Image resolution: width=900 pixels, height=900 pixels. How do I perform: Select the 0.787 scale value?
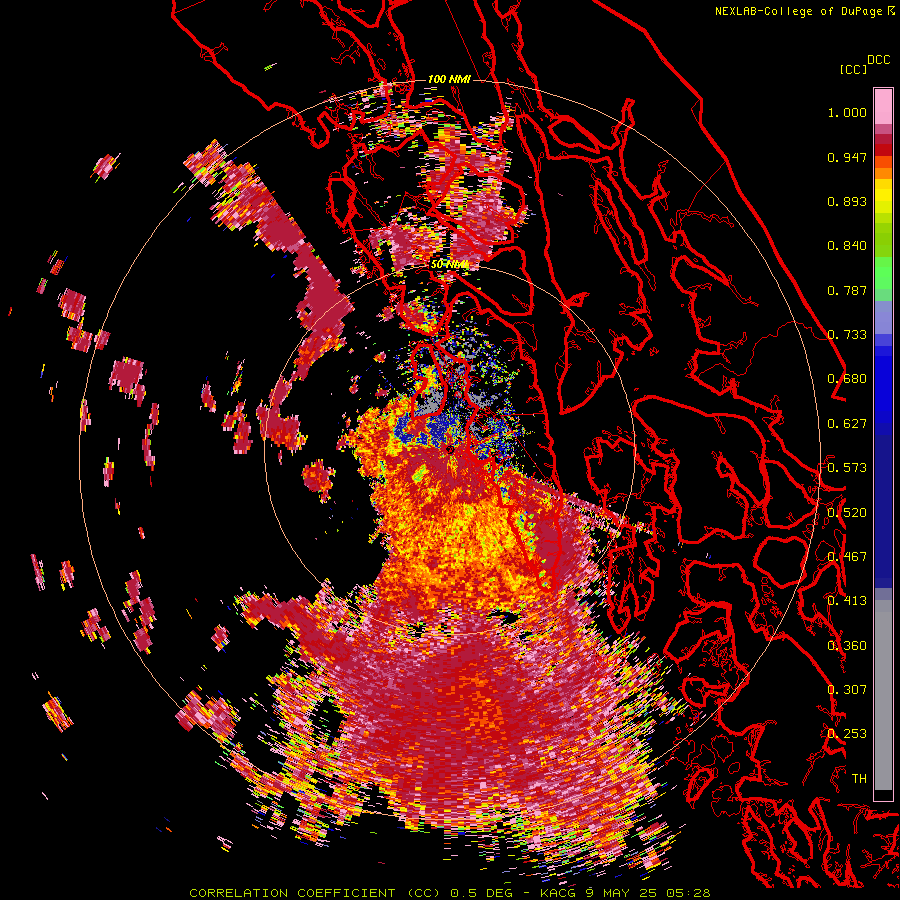847,290
